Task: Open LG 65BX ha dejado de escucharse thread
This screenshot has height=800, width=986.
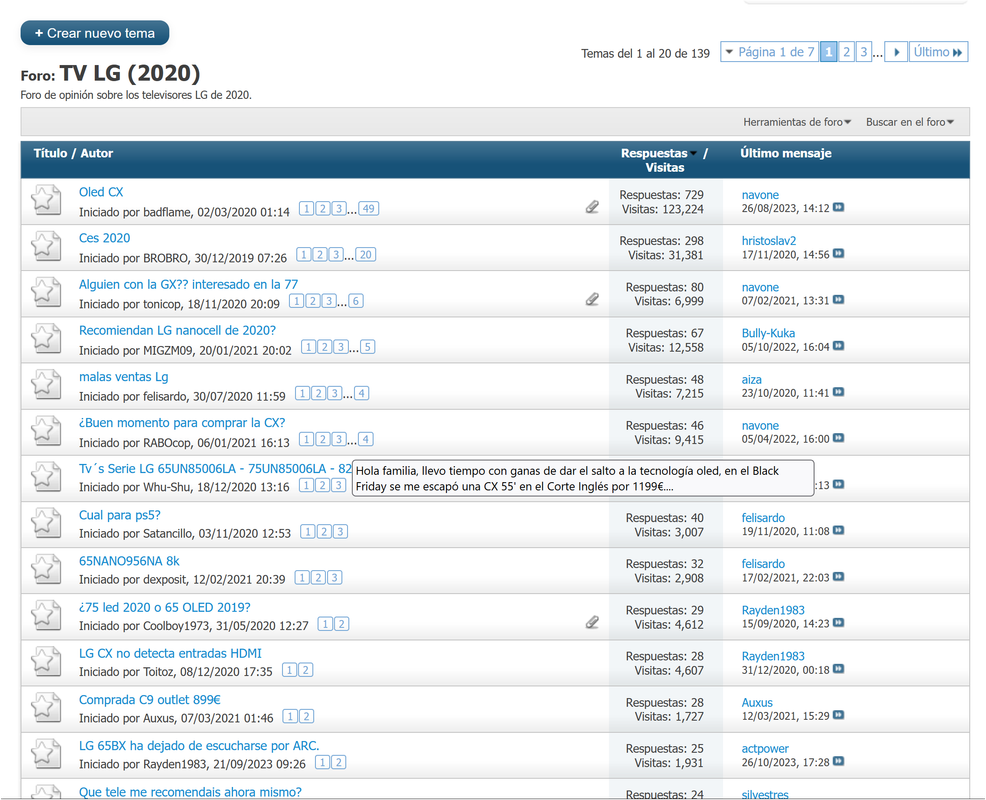Action: click(199, 746)
